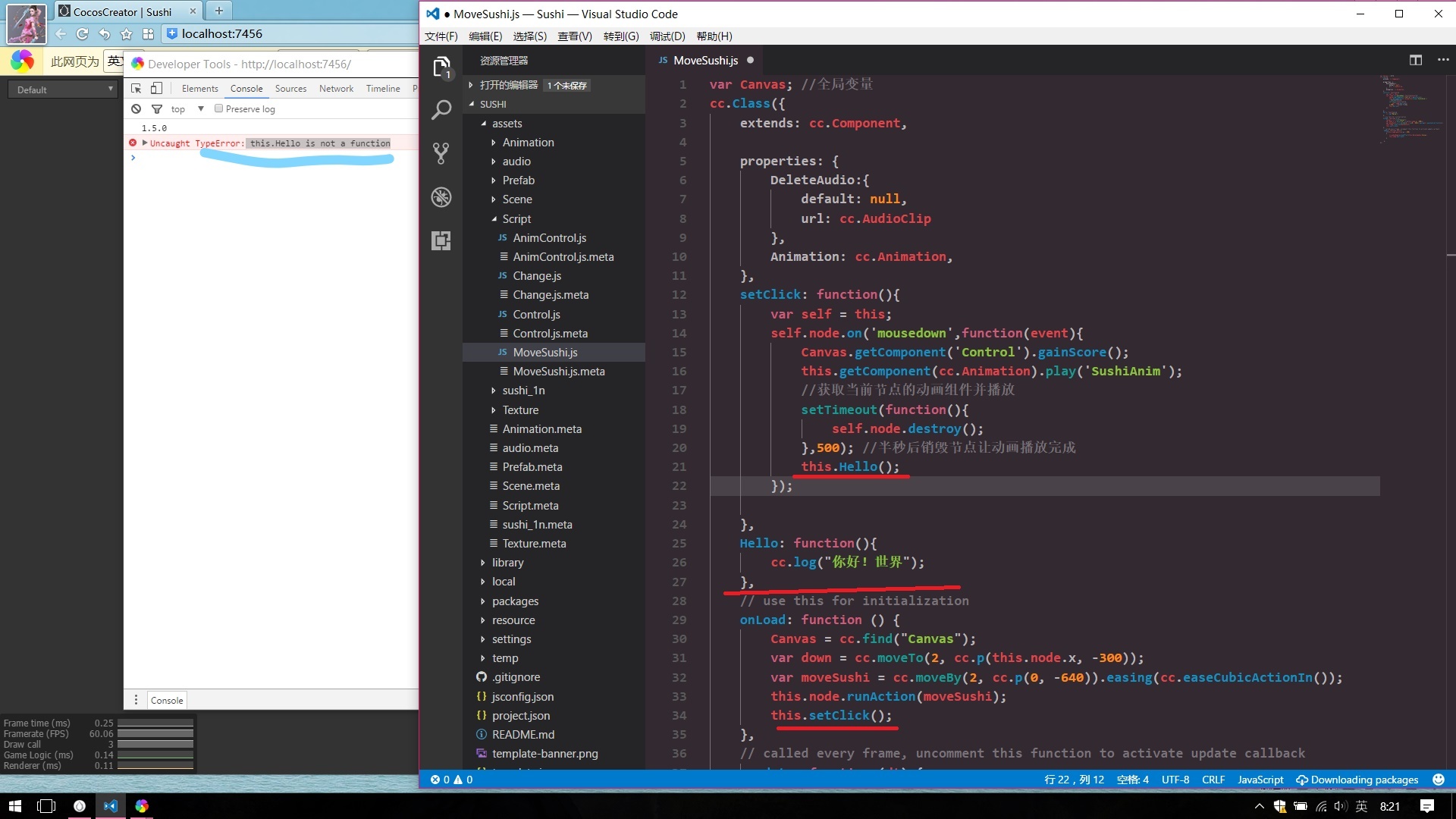Viewport: 1456px width, 819px height.
Task: Open the Search view in activity bar
Action: click(x=441, y=111)
